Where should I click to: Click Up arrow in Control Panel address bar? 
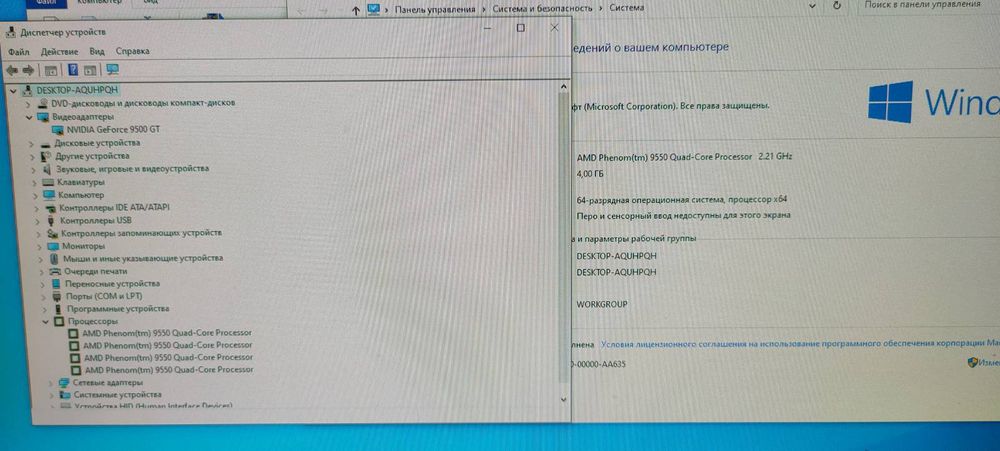(x=356, y=10)
